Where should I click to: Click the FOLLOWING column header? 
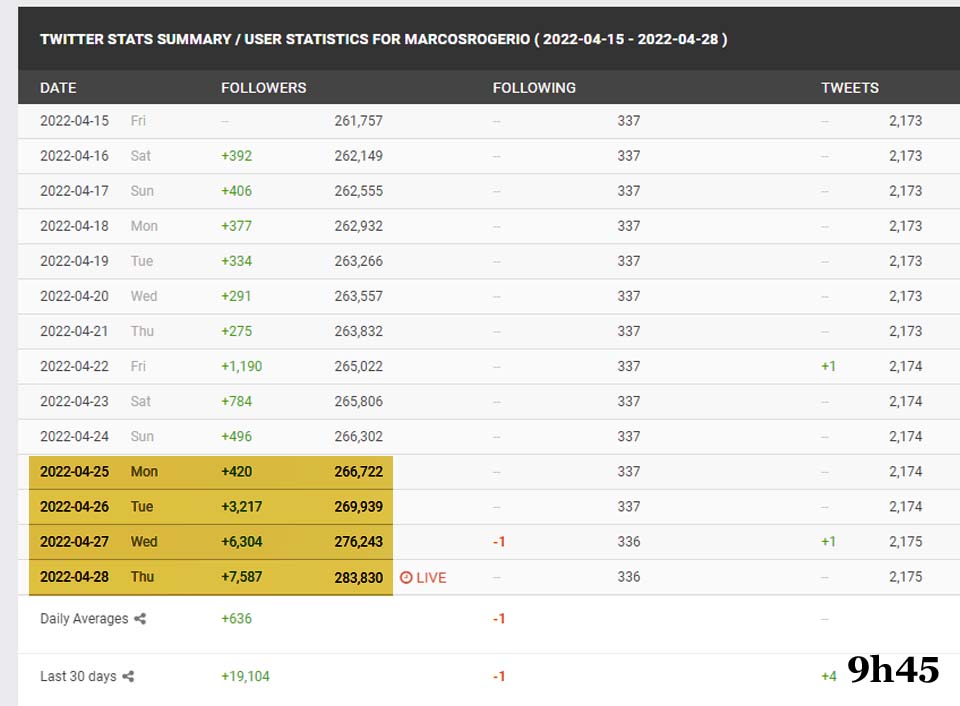[534, 88]
